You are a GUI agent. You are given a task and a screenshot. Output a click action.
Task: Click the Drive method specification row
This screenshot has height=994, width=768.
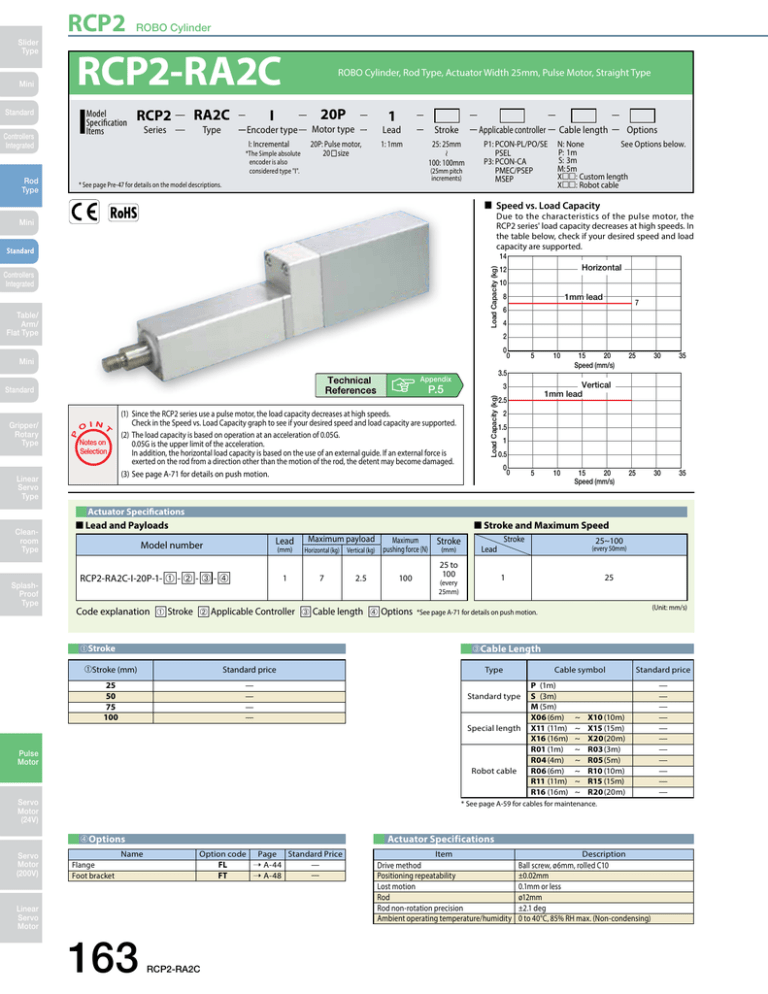tap(533, 865)
